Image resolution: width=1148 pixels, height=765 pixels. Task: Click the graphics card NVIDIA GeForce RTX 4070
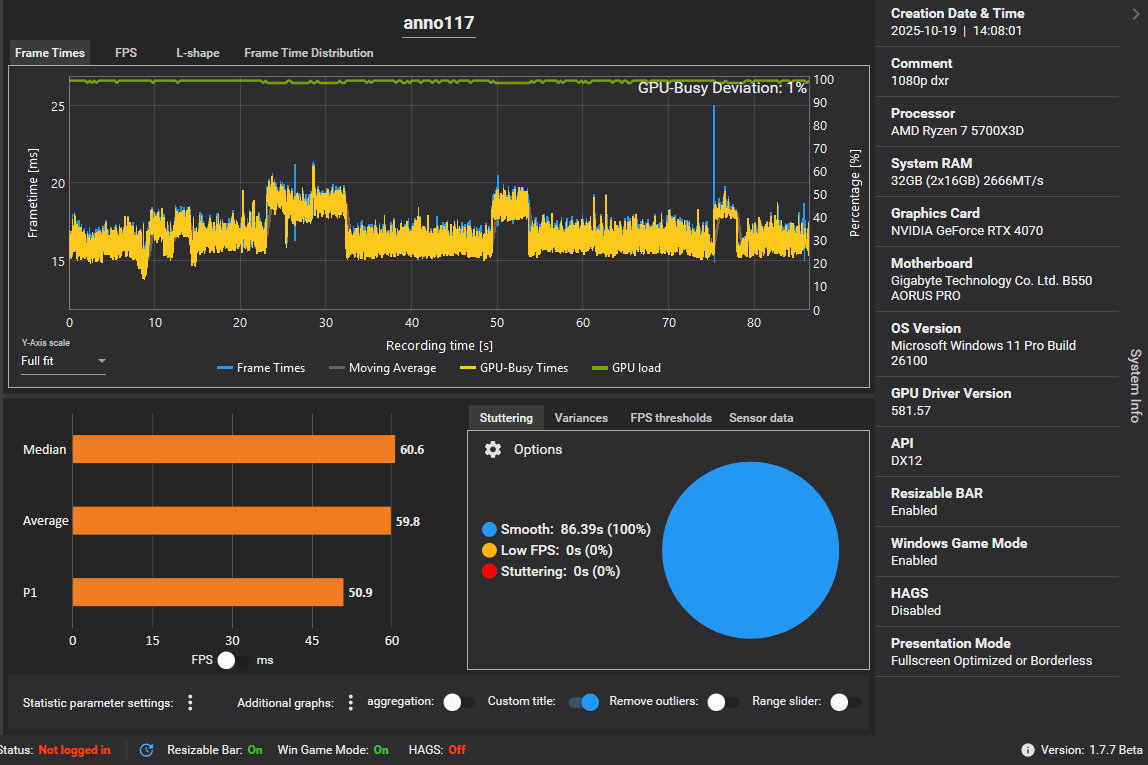pos(966,231)
